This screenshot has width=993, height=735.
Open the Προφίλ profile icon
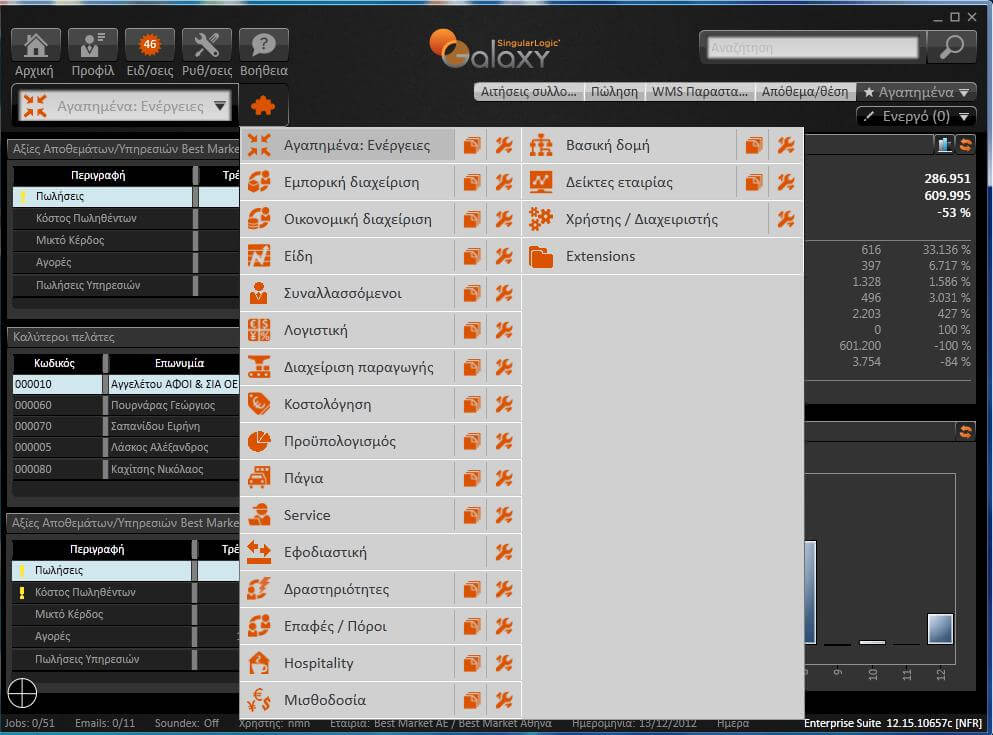click(x=93, y=46)
